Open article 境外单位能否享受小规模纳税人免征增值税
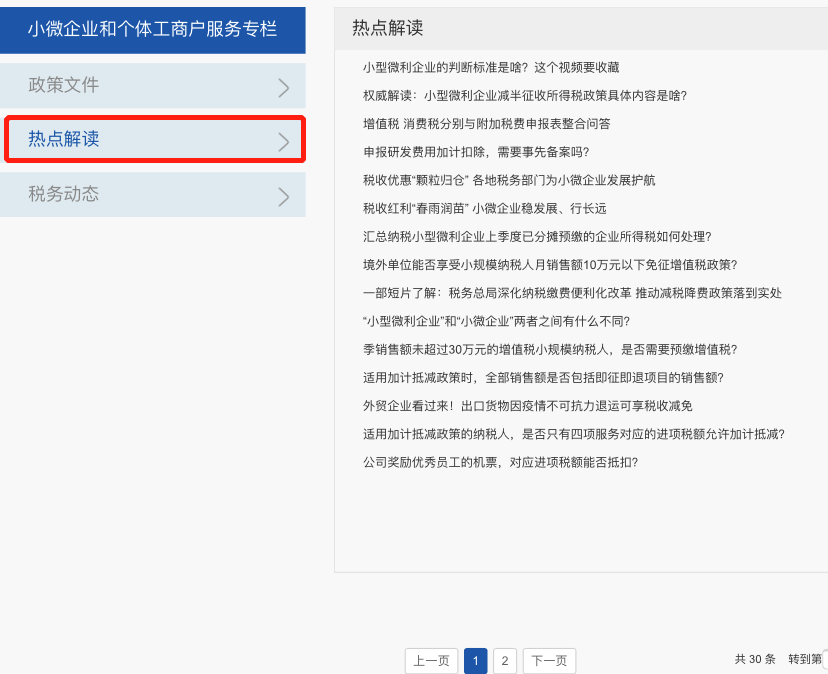Image resolution: width=828 pixels, height=674 pixels. (550, 265)
